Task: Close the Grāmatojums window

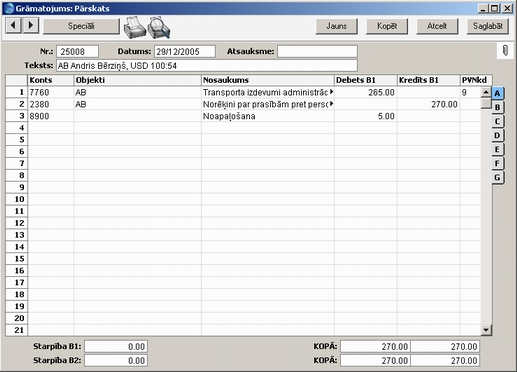Action: coord(507,8)
